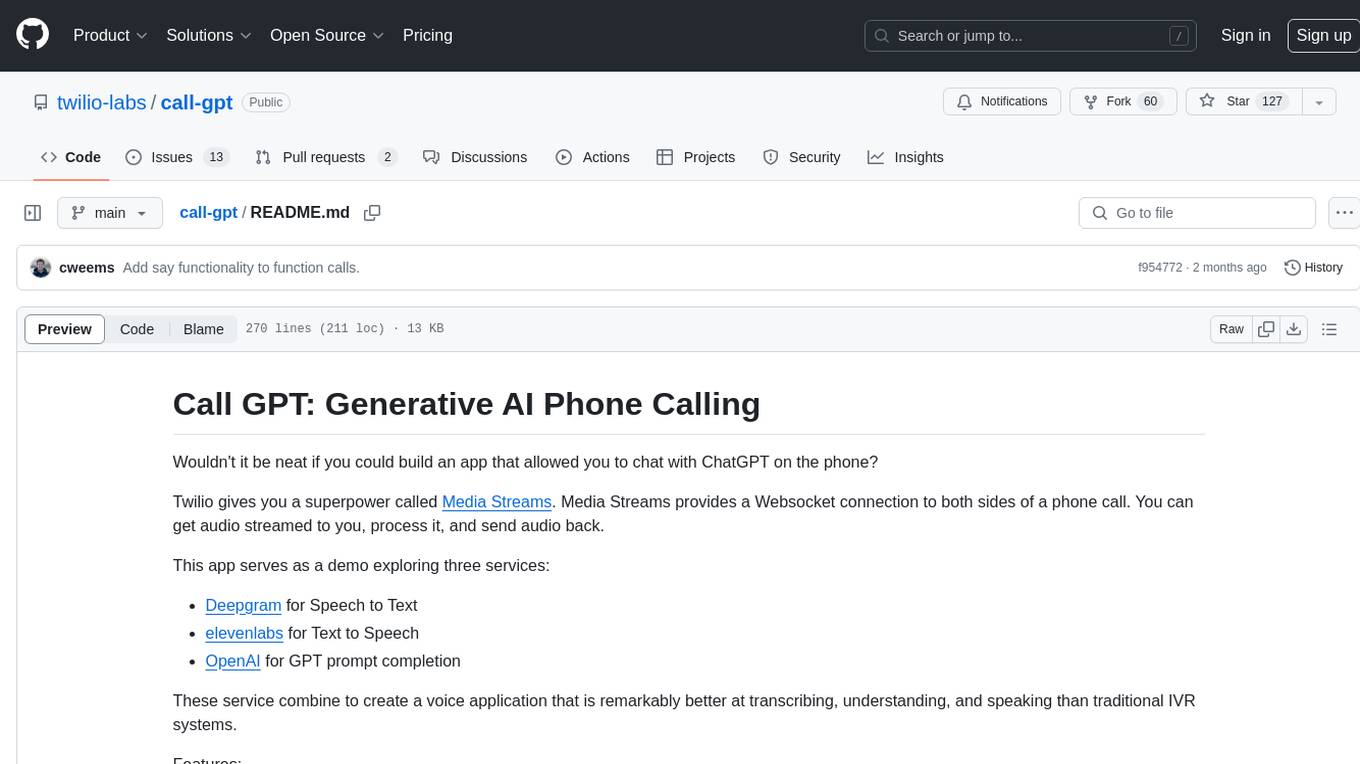Go to call-gpt breadcrumb folder
This screenshot has width=1360, height=764.
pos(208,212)
